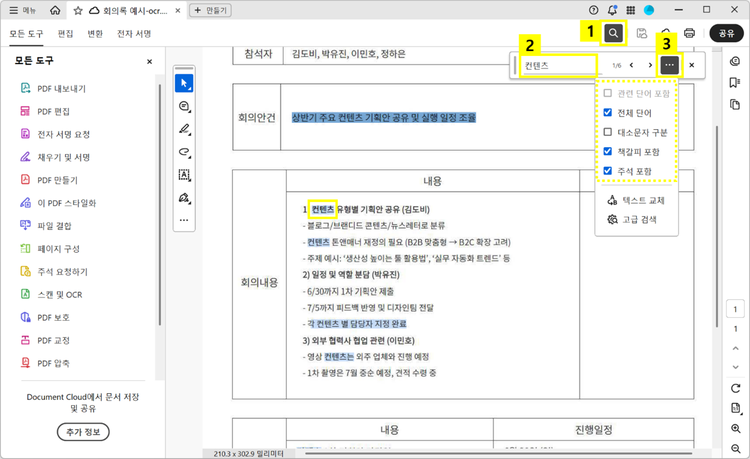Go to Home icon
750x459 pixels.
tap(55, 10)
